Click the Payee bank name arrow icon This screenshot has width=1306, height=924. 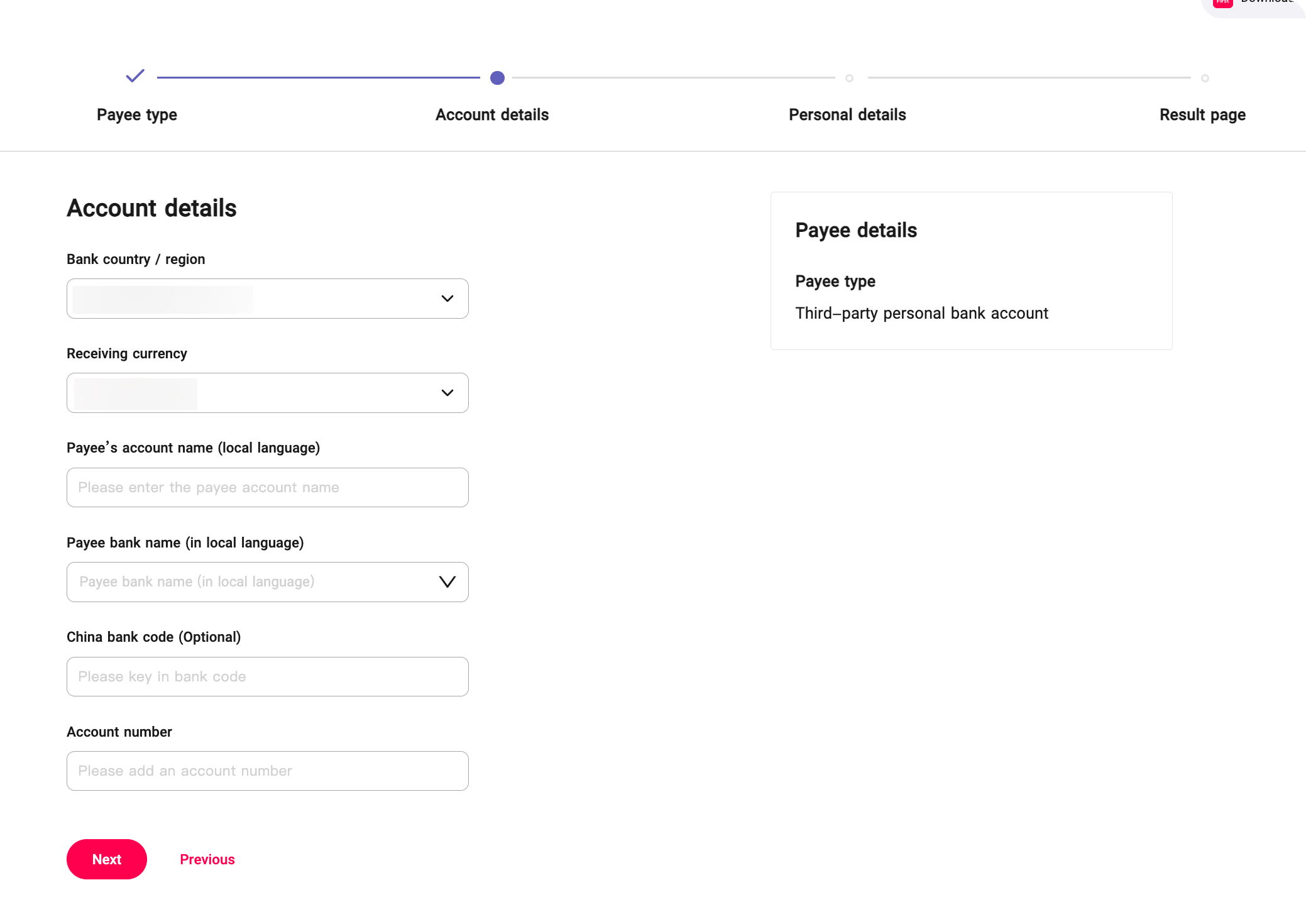[x=447, y=582]
